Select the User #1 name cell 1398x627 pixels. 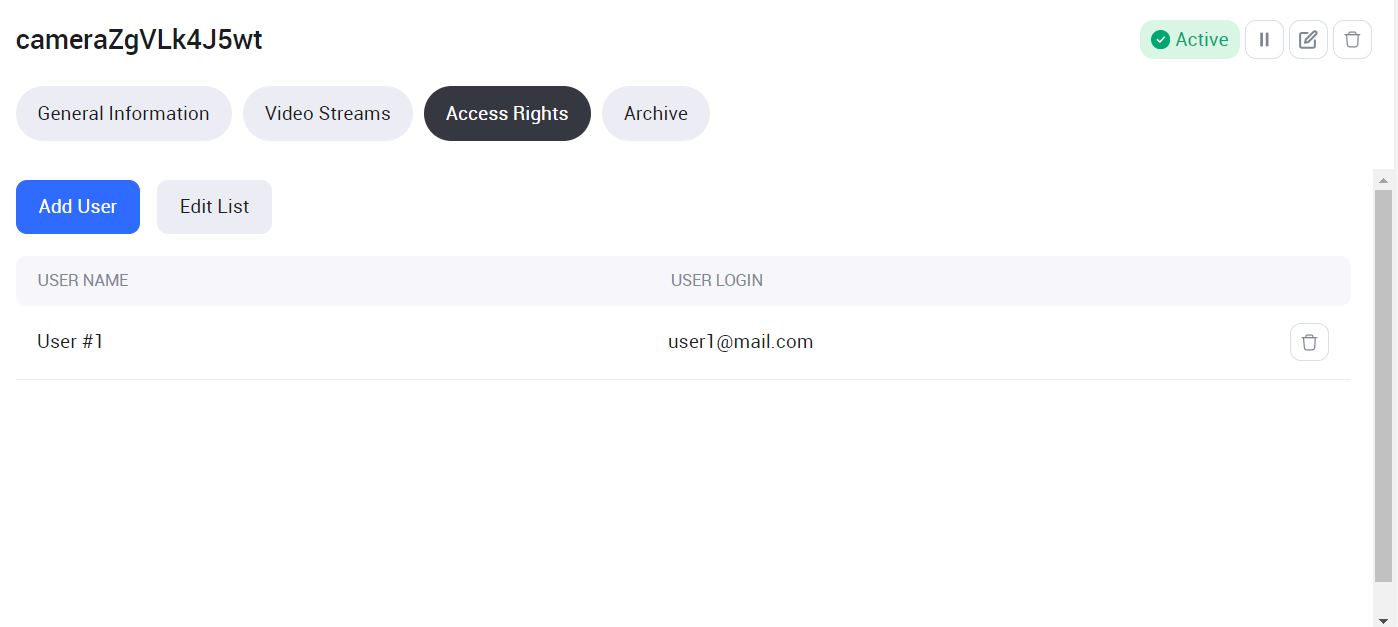(x=70, y=342)
